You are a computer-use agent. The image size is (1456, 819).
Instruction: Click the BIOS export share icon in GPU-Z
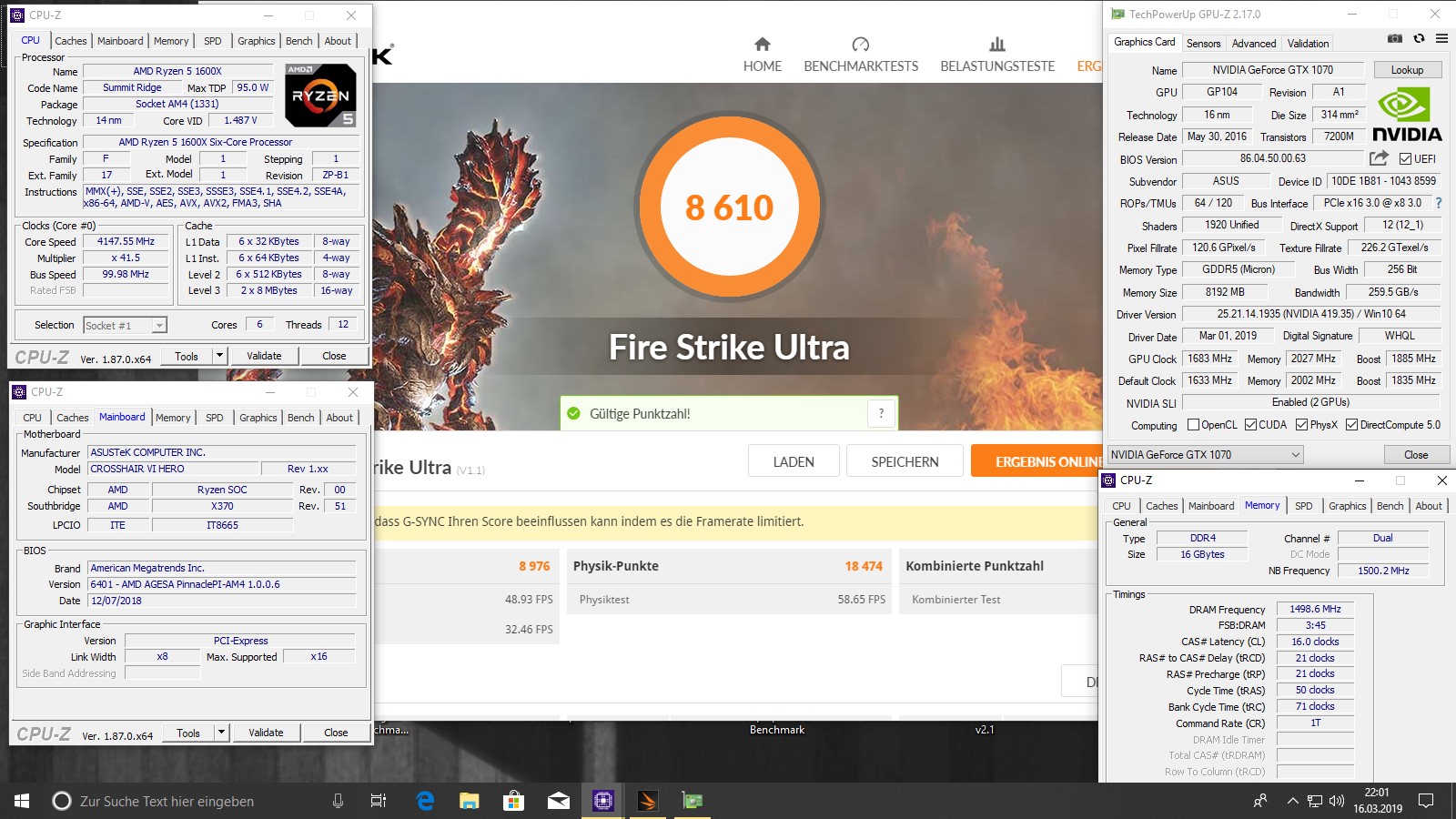(x=1379, y=158)
